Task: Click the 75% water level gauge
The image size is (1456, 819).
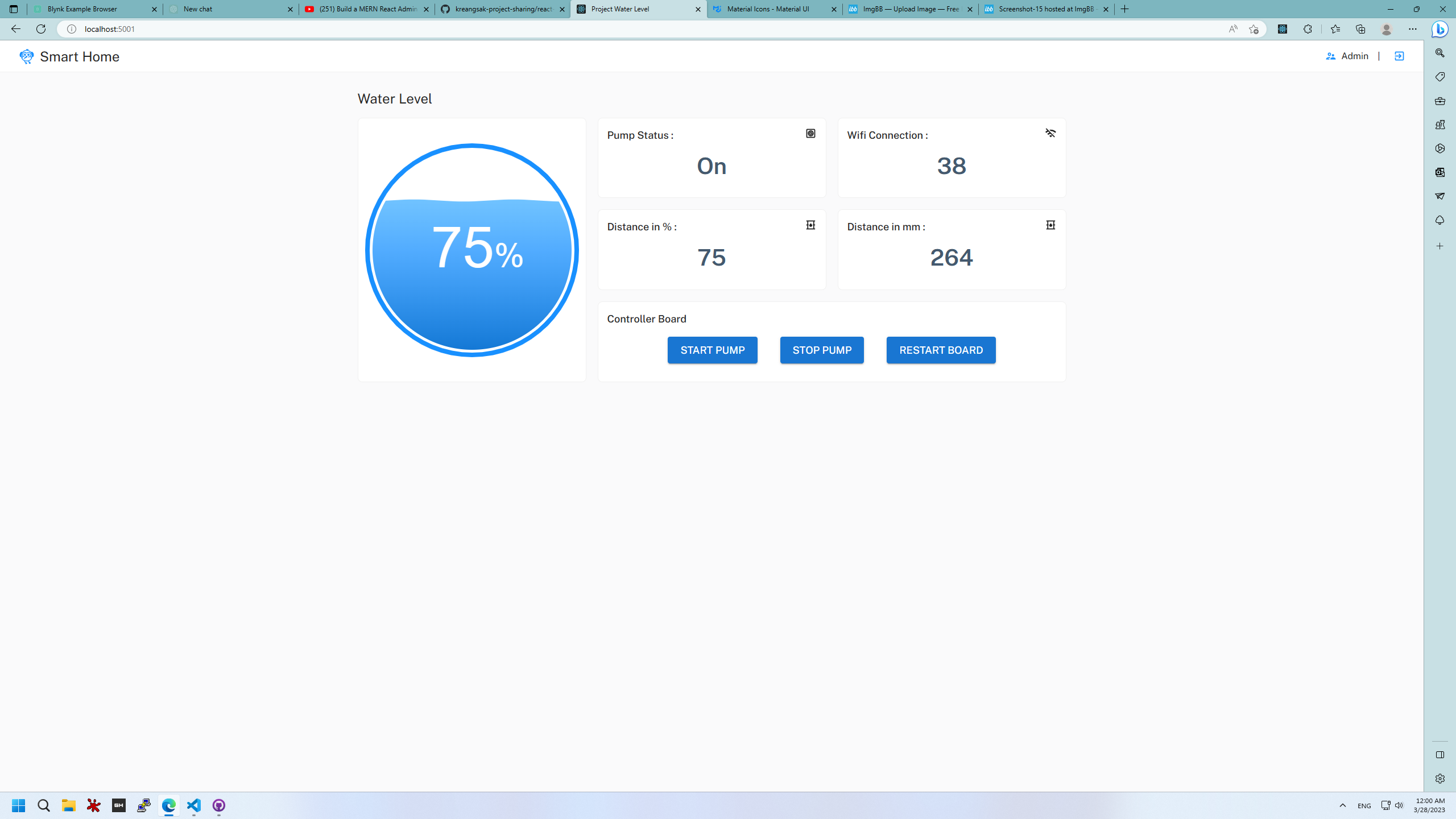Action: (471, 250)
